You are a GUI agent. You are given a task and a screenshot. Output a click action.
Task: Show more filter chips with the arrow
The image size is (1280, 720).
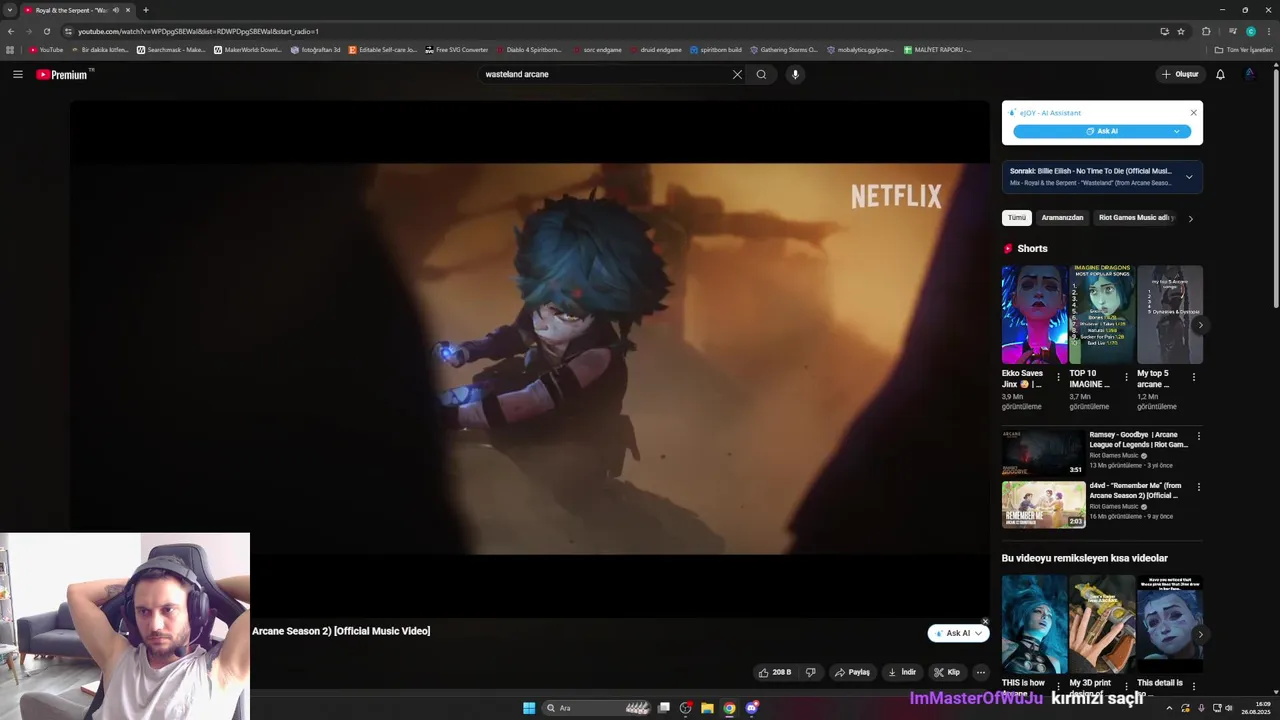[x=1190, y=218]
